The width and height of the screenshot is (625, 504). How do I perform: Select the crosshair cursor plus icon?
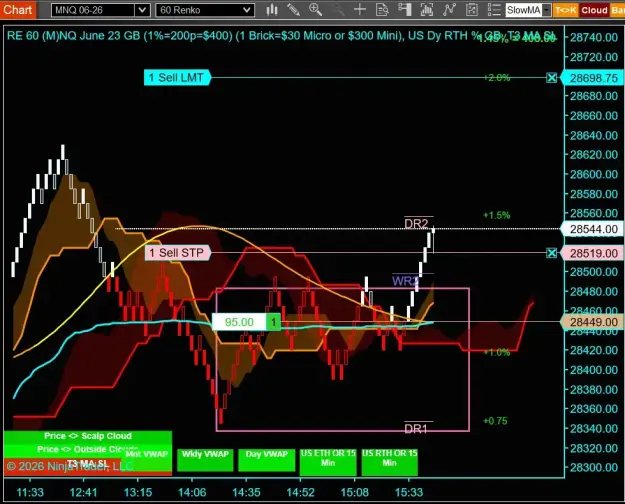point(360,10)
